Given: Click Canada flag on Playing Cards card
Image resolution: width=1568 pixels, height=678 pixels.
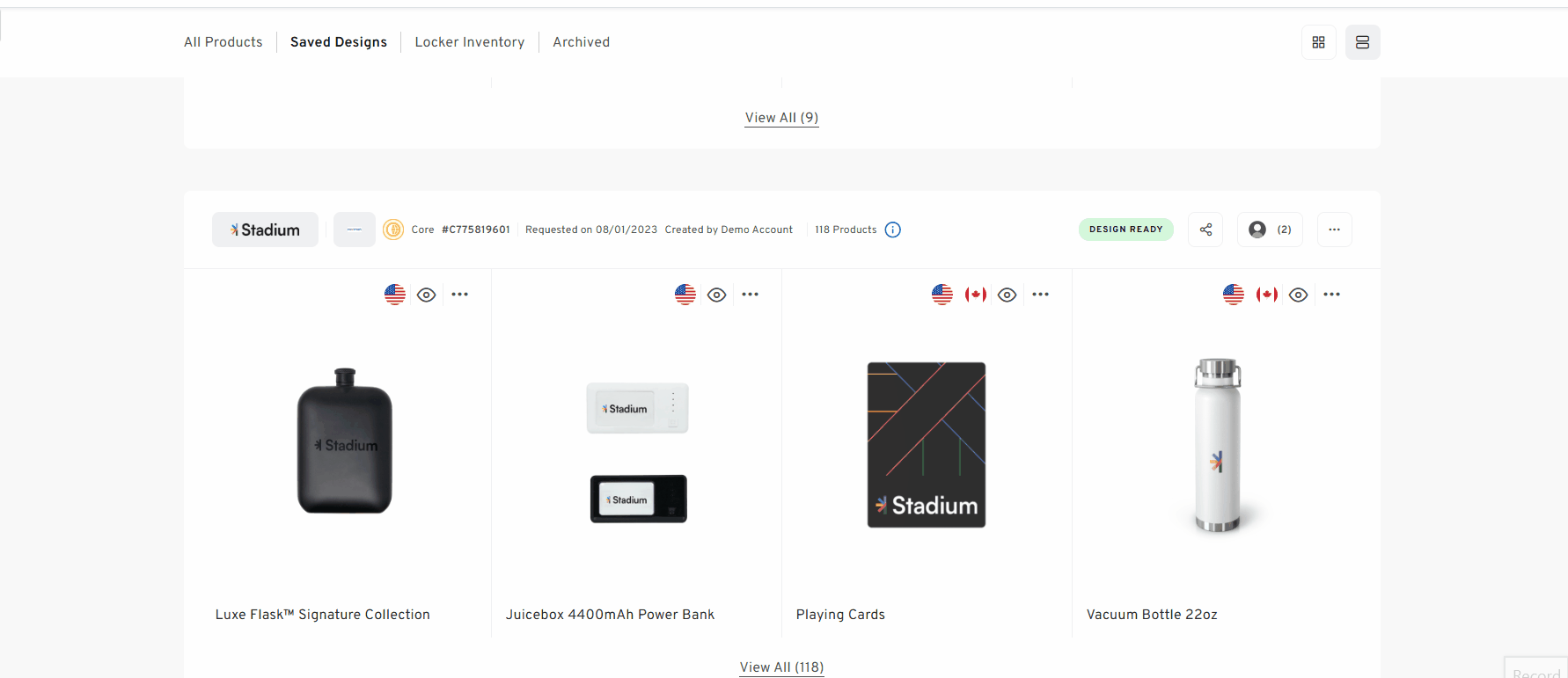Looking at the screenshot, I should click(x=975, y=295).
